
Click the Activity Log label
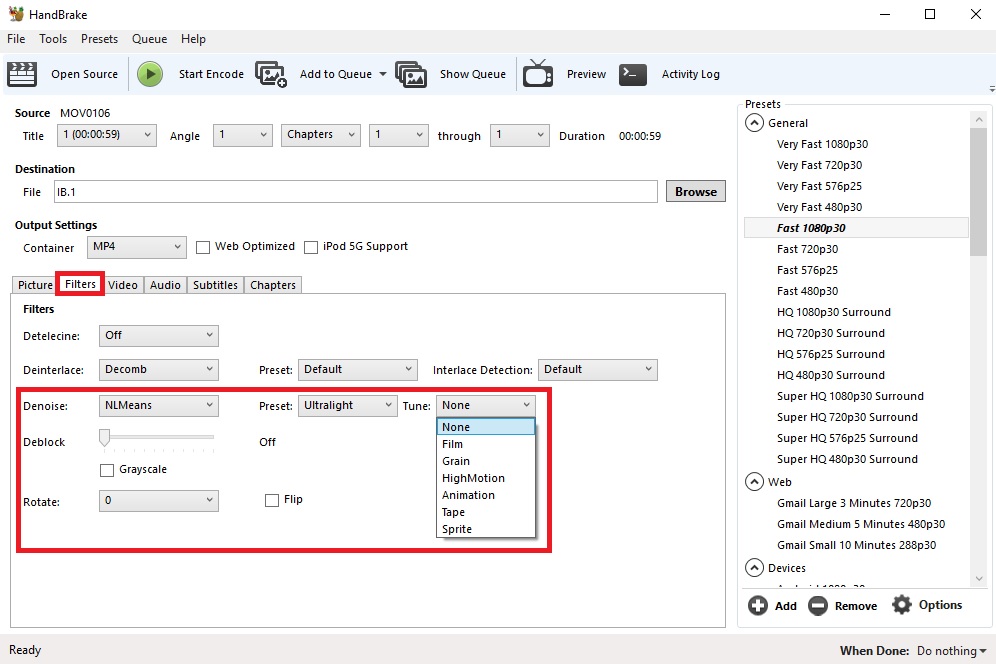690,74
